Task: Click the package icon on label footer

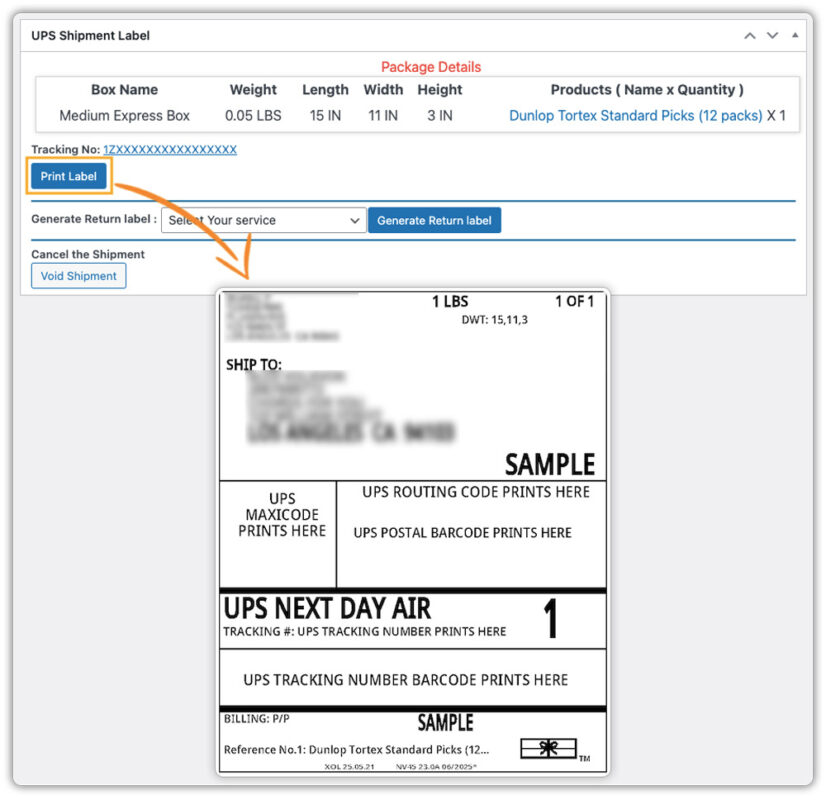Action: [548, 748]
